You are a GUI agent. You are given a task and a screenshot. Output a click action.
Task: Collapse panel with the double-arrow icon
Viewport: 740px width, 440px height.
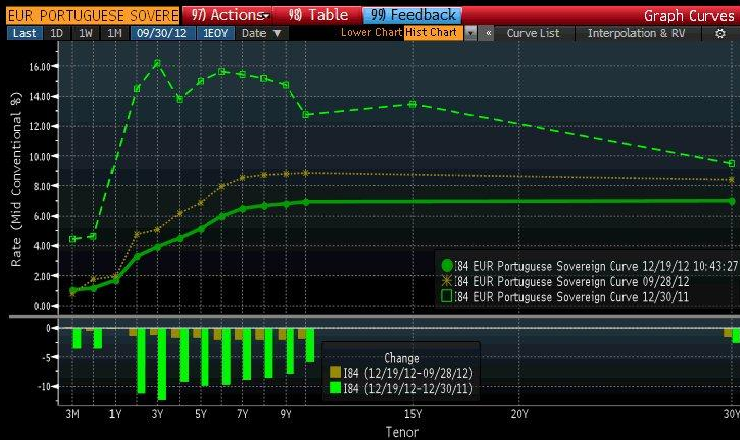(488, 33)
